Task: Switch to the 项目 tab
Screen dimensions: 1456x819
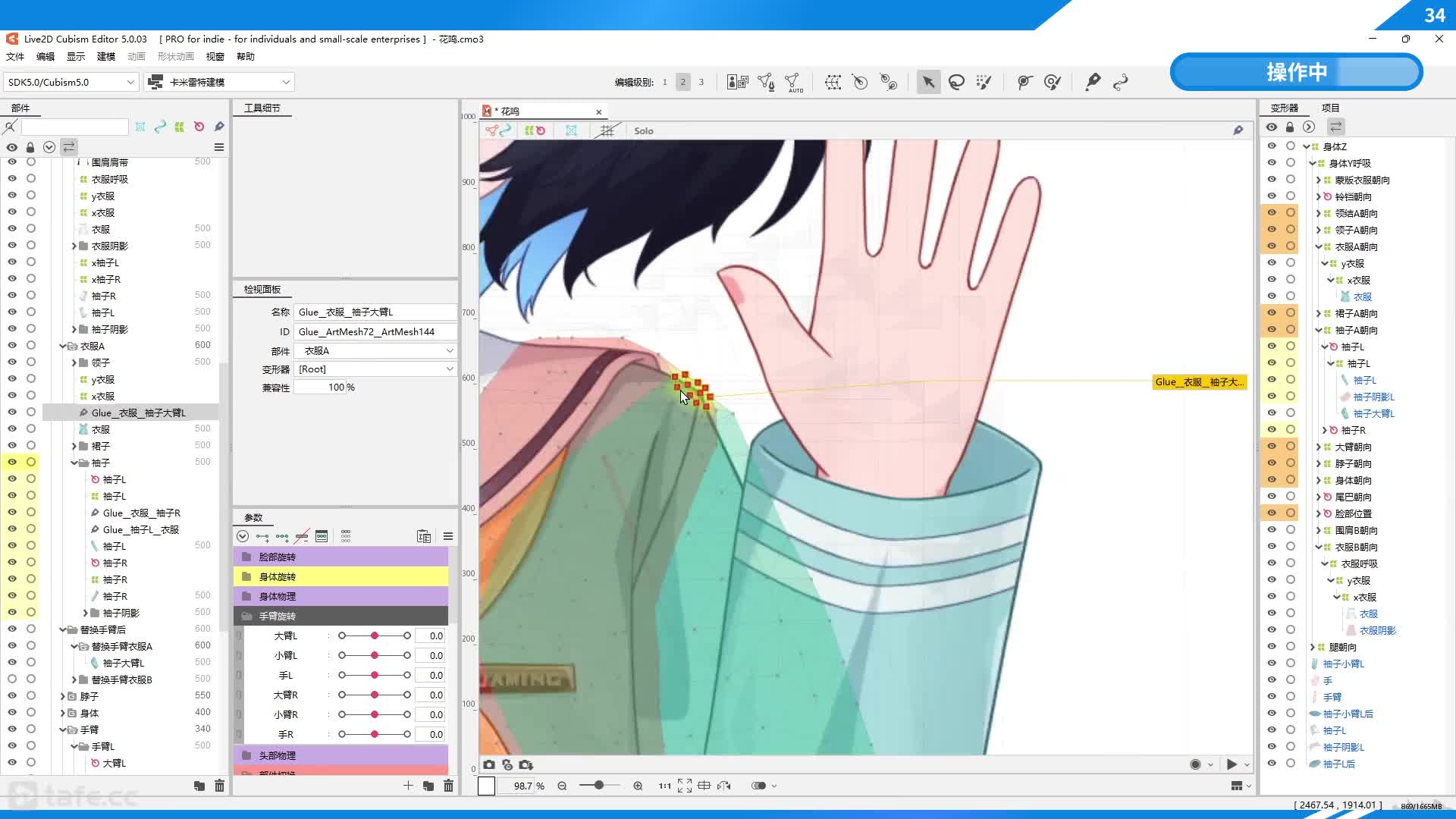Action: tap(1330, 108)
